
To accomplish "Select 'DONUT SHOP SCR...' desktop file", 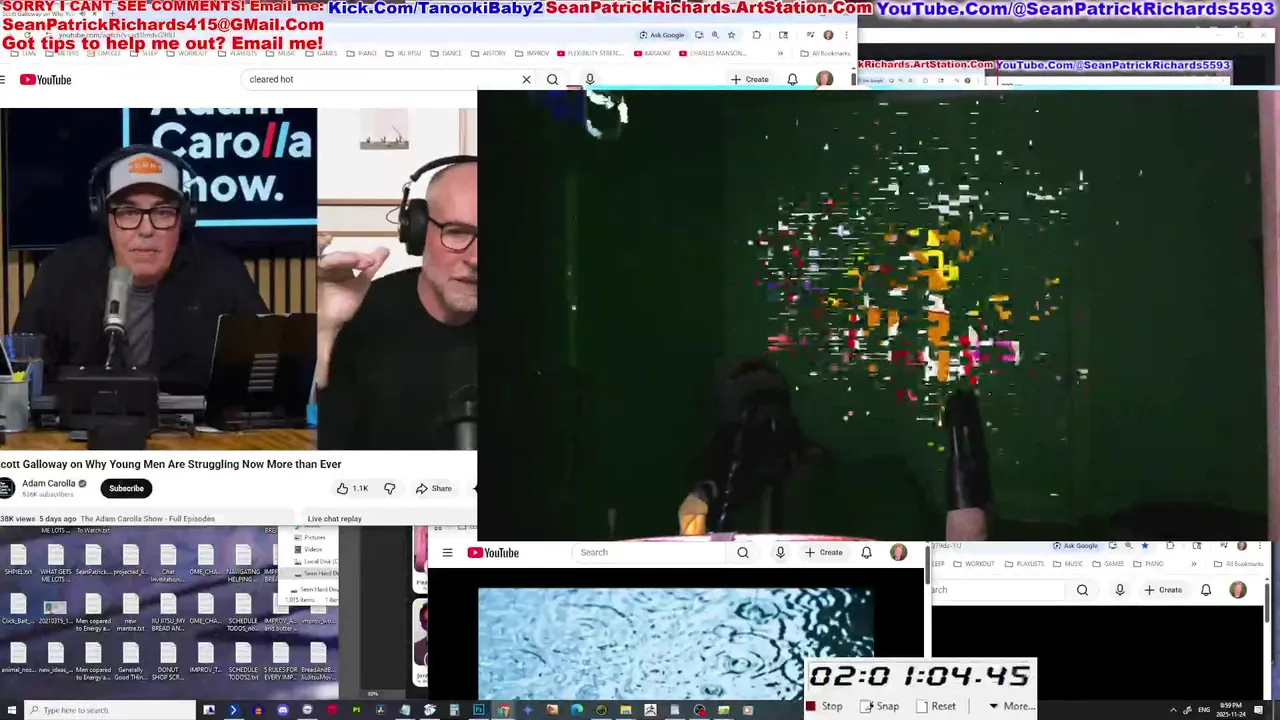I will click(168, 656).
